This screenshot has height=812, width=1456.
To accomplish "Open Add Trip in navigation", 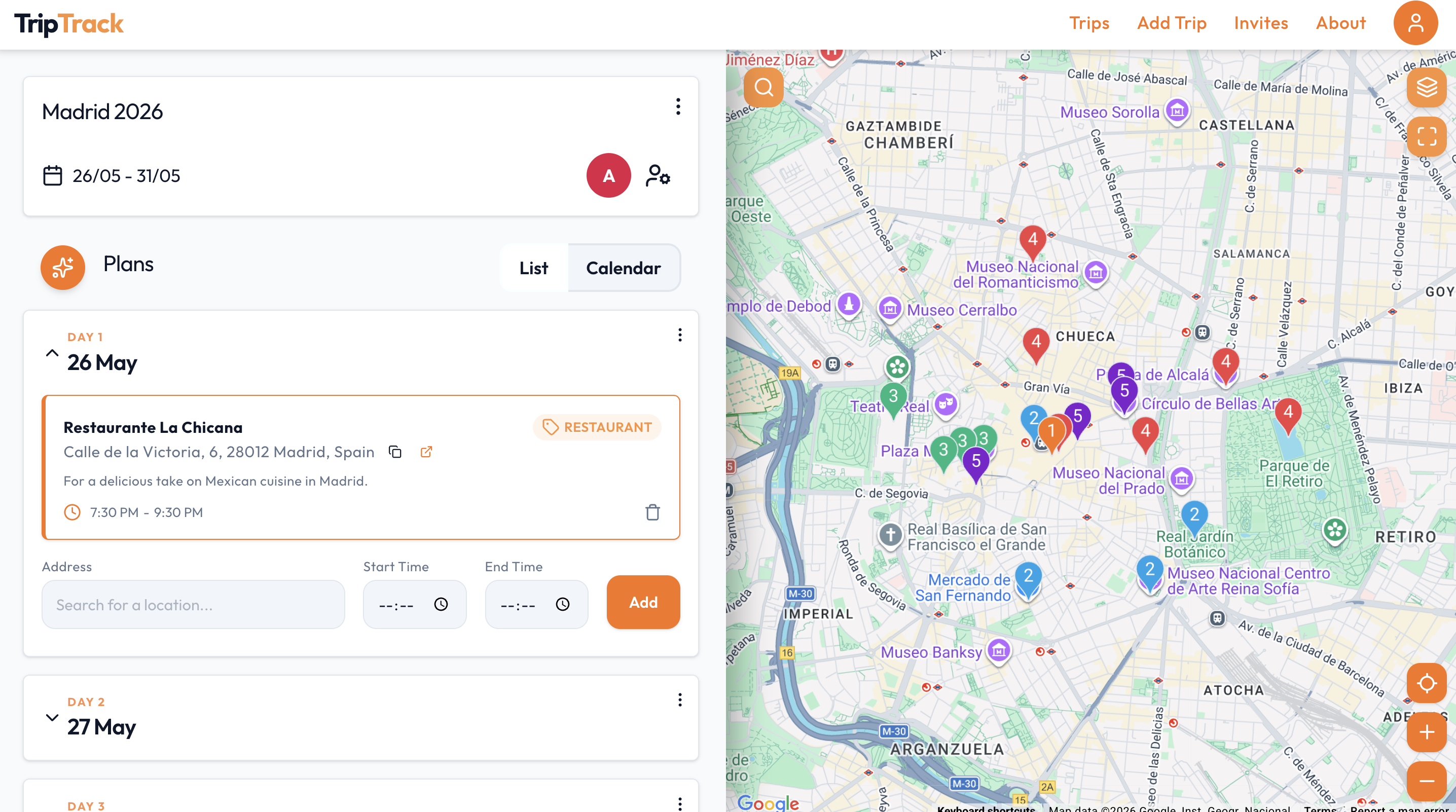I will pos(1171,23).
